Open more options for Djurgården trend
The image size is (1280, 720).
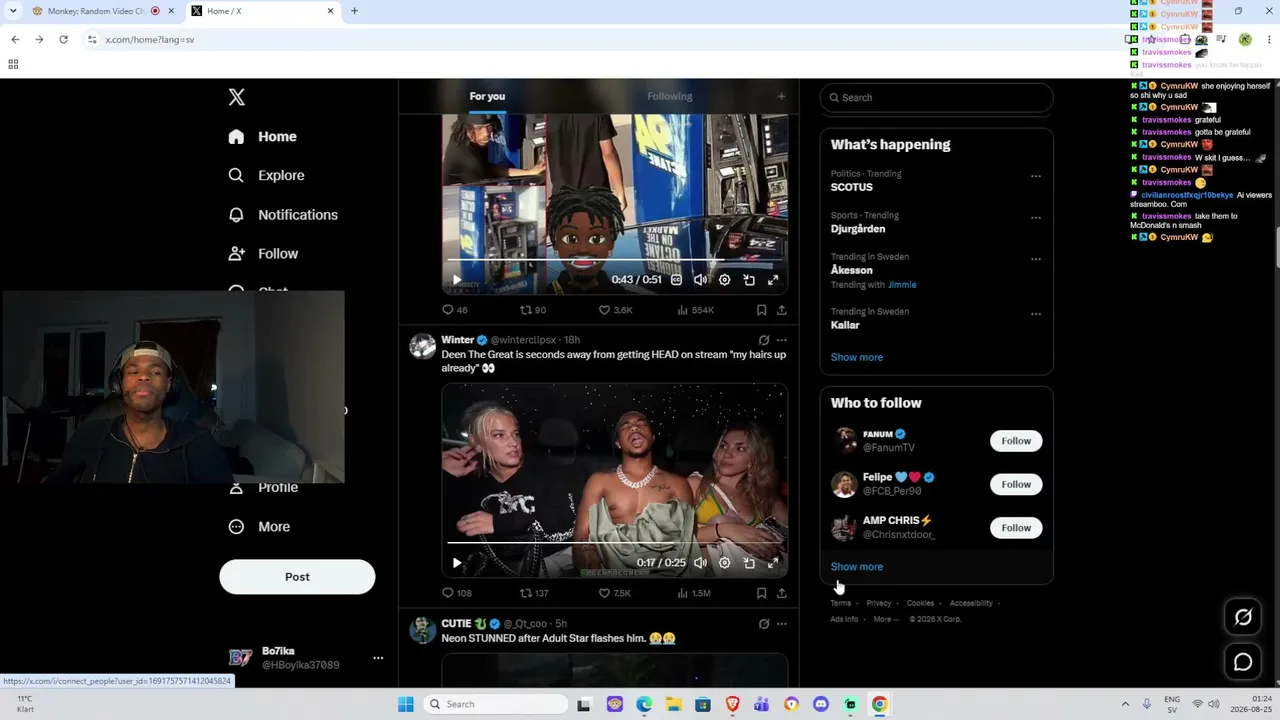1036,218
